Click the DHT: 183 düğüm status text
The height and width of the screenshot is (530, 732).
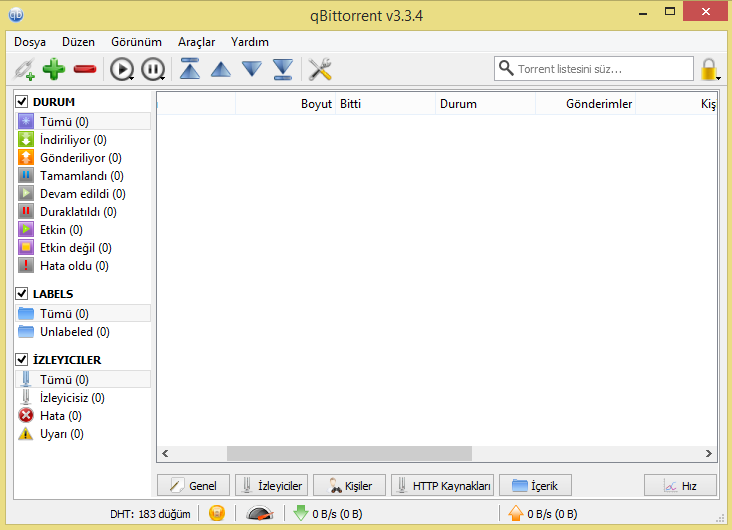pos(150,514)
